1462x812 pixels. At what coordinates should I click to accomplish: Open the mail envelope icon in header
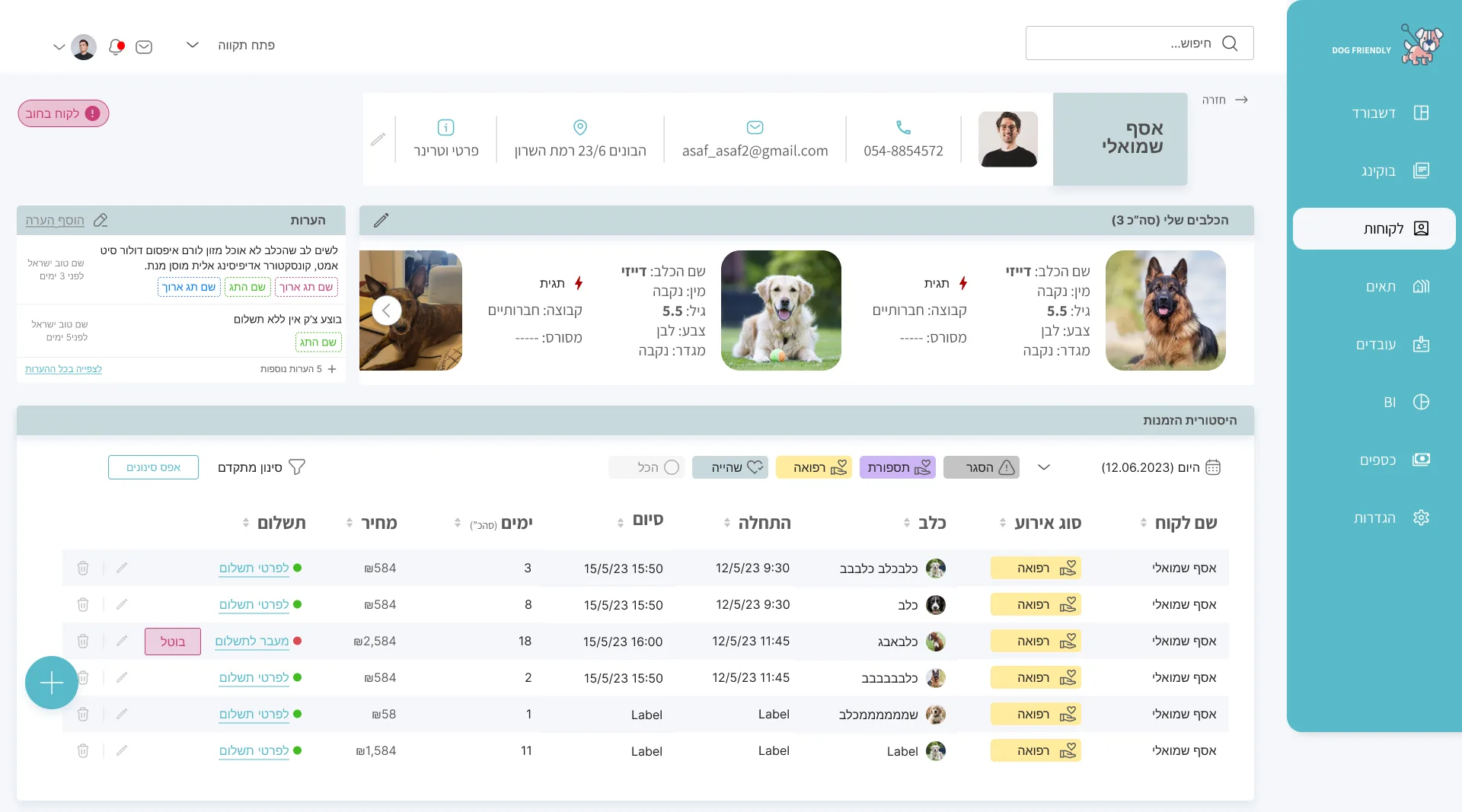click(x=144, y=47)
